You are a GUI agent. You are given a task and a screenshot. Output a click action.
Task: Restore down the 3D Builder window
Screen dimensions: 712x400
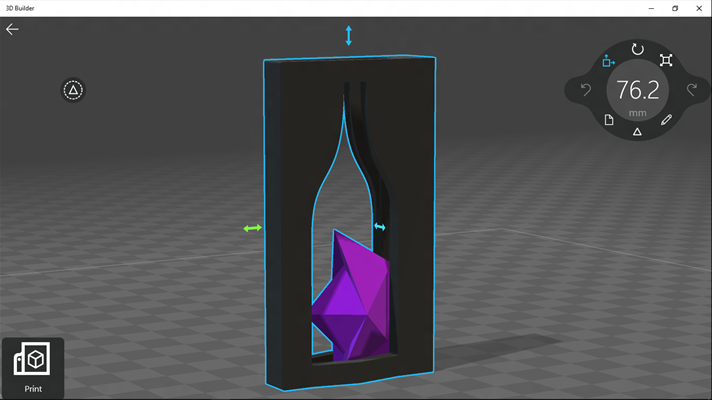tap(675, 8)
